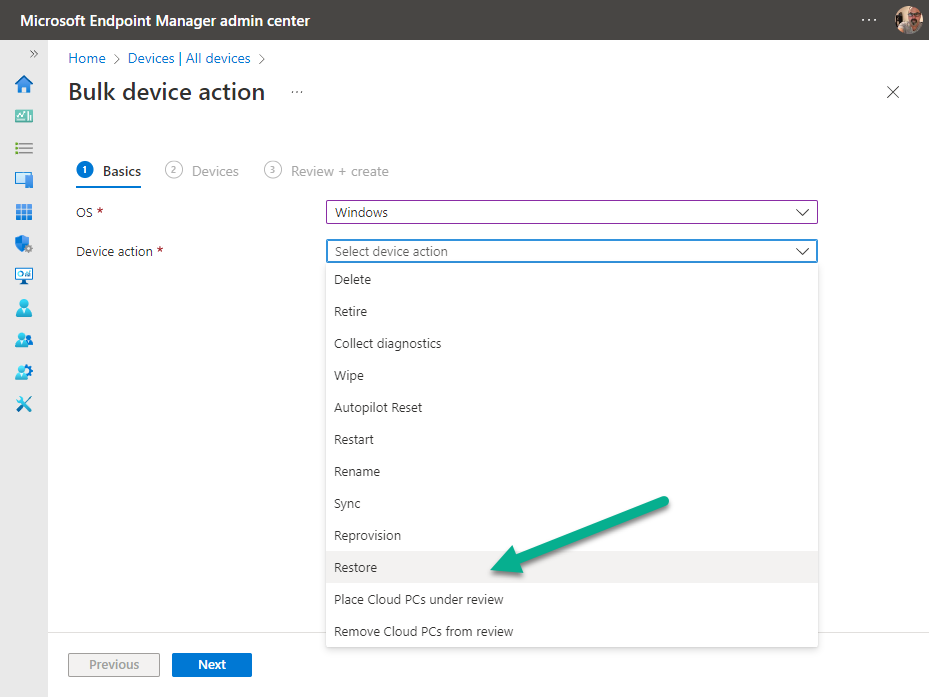Open the Devices icon in sidebar
929x697 pixels.
click(24, 180)
